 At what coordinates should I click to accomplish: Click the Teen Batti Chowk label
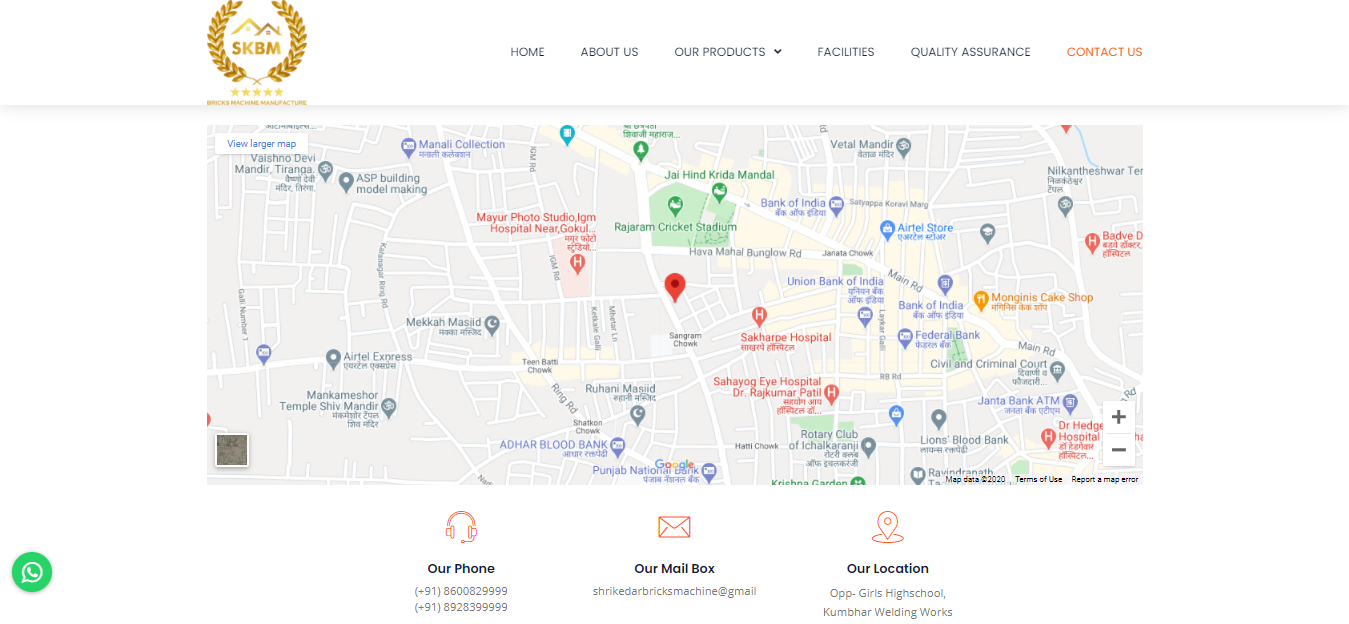pyautogui.click(x=538, y=366)
